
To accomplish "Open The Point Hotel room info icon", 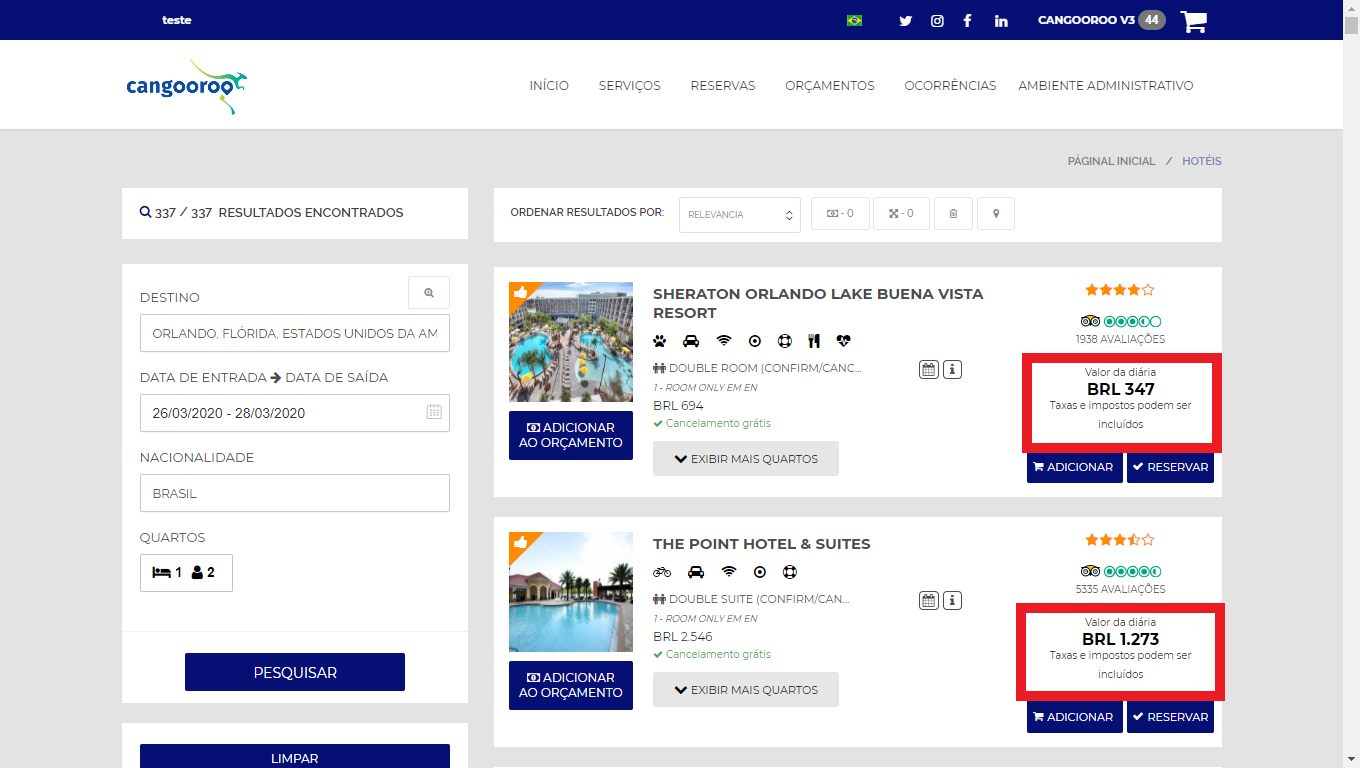I will [x=952, y=600].
